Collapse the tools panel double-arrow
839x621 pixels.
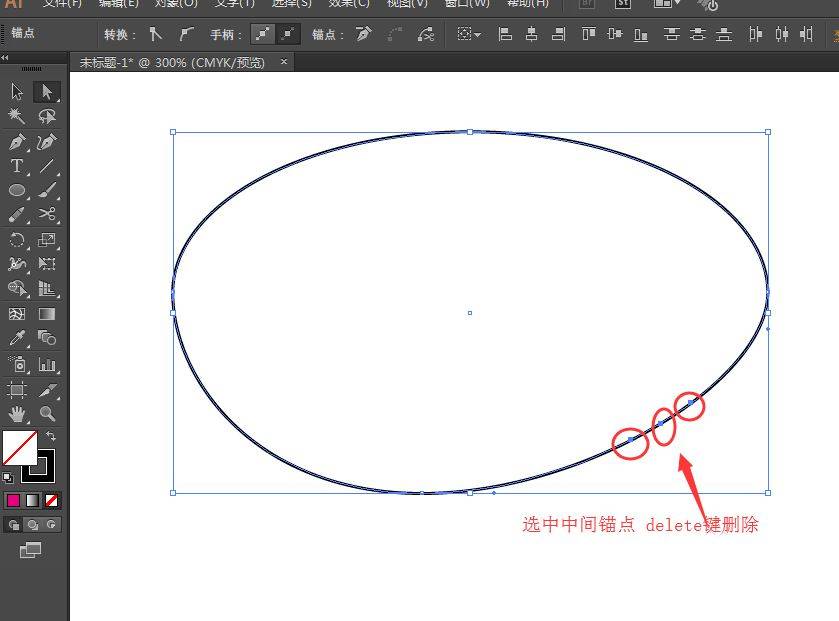(6, 58)
